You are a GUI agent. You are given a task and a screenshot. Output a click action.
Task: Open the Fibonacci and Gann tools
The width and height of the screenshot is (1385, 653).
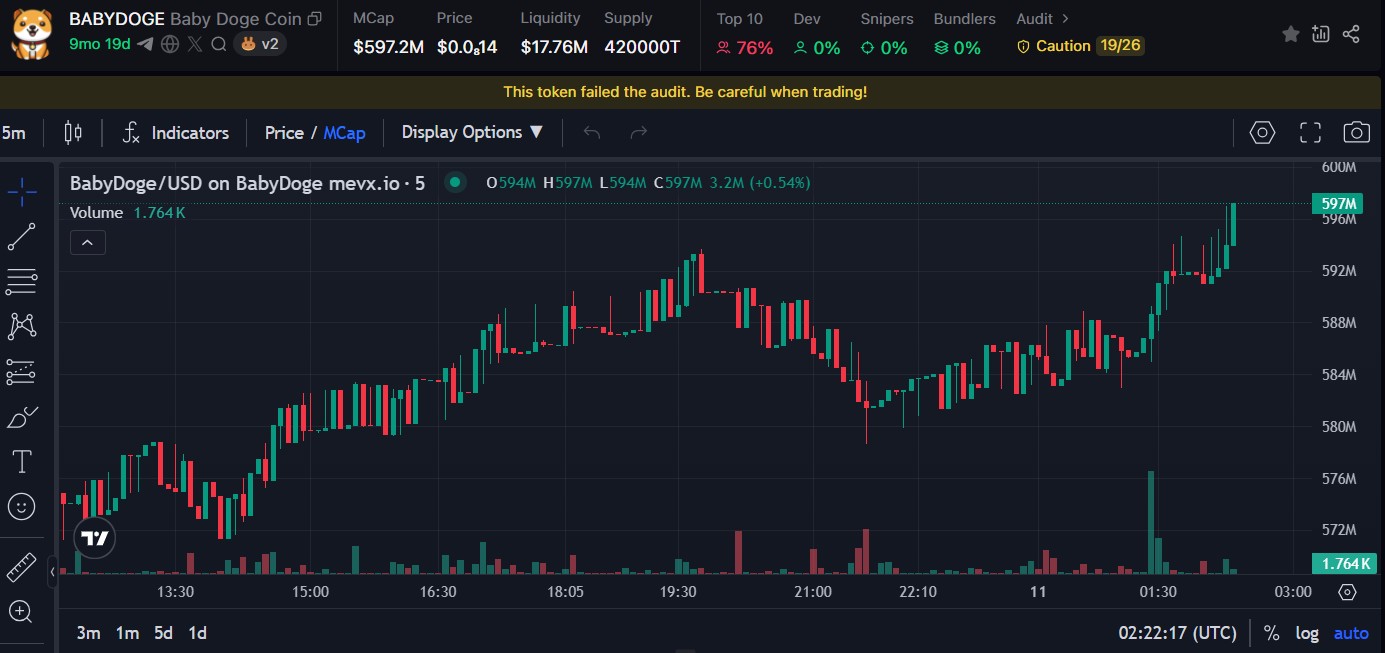pyautogui.click(x=21, y=282)
